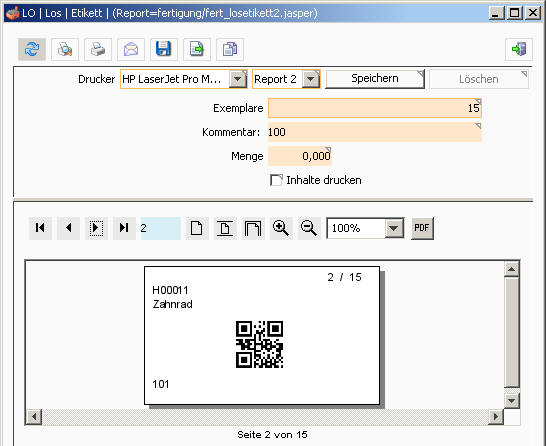
Task: Click the Exemplare input field
Action: (375, 108)
